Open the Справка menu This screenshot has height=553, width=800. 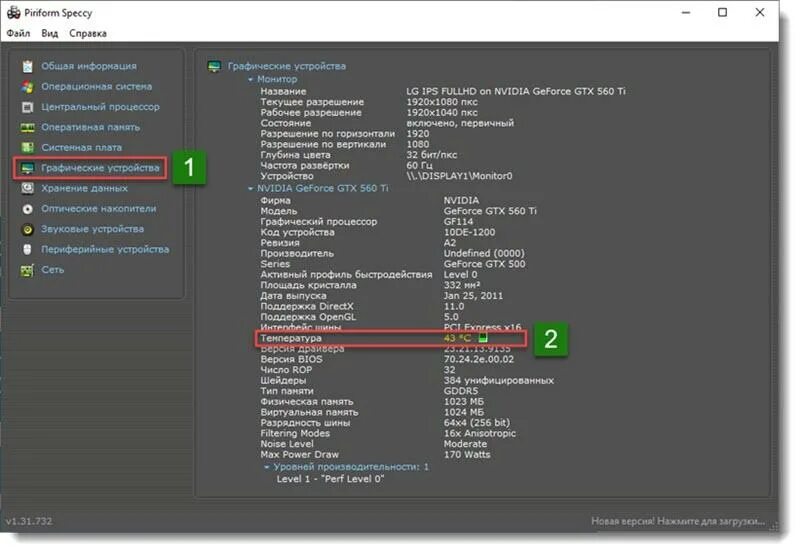(88, 33)
